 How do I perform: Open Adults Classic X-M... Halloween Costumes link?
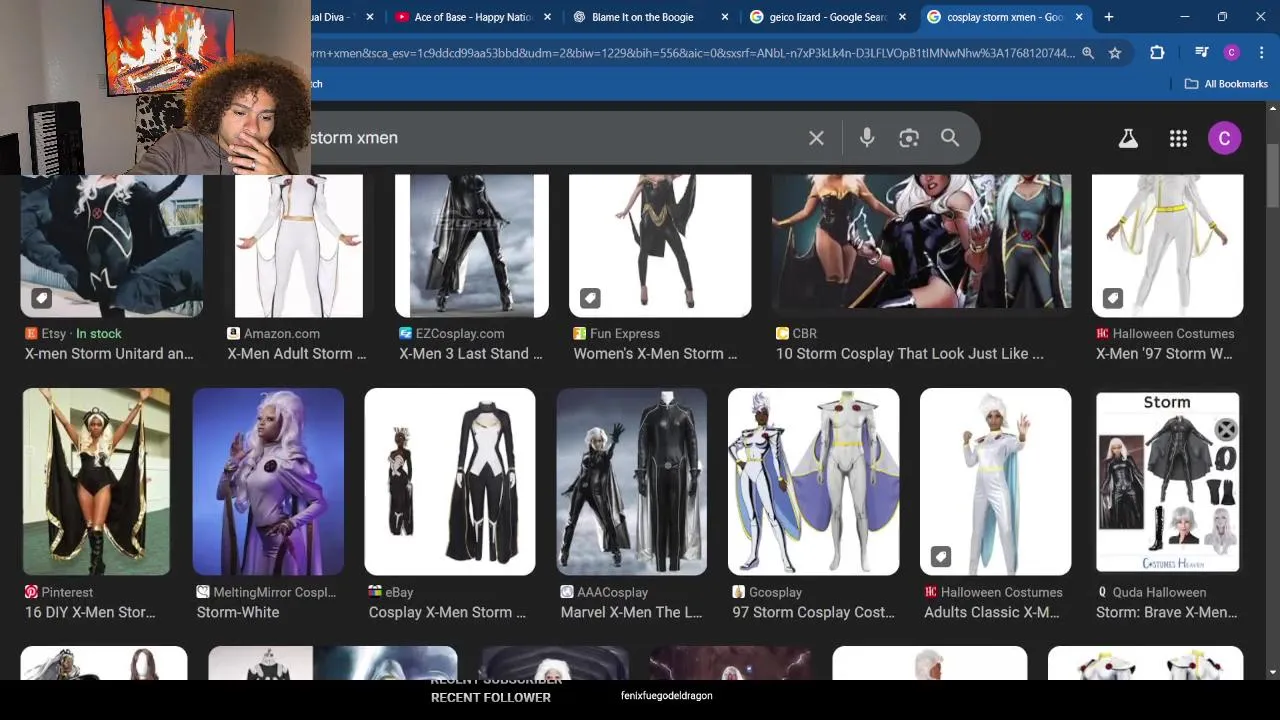992,612
